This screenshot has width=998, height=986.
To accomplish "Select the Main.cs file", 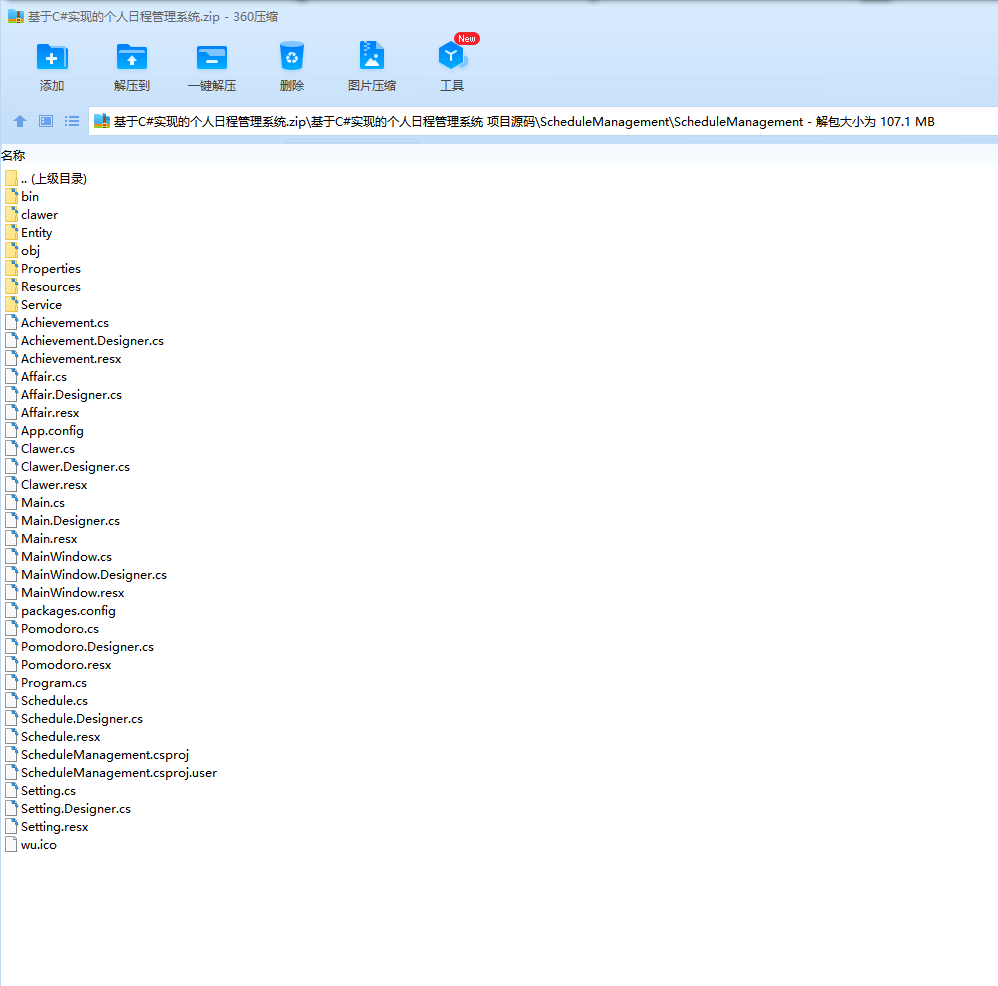I will click(35, 503).
